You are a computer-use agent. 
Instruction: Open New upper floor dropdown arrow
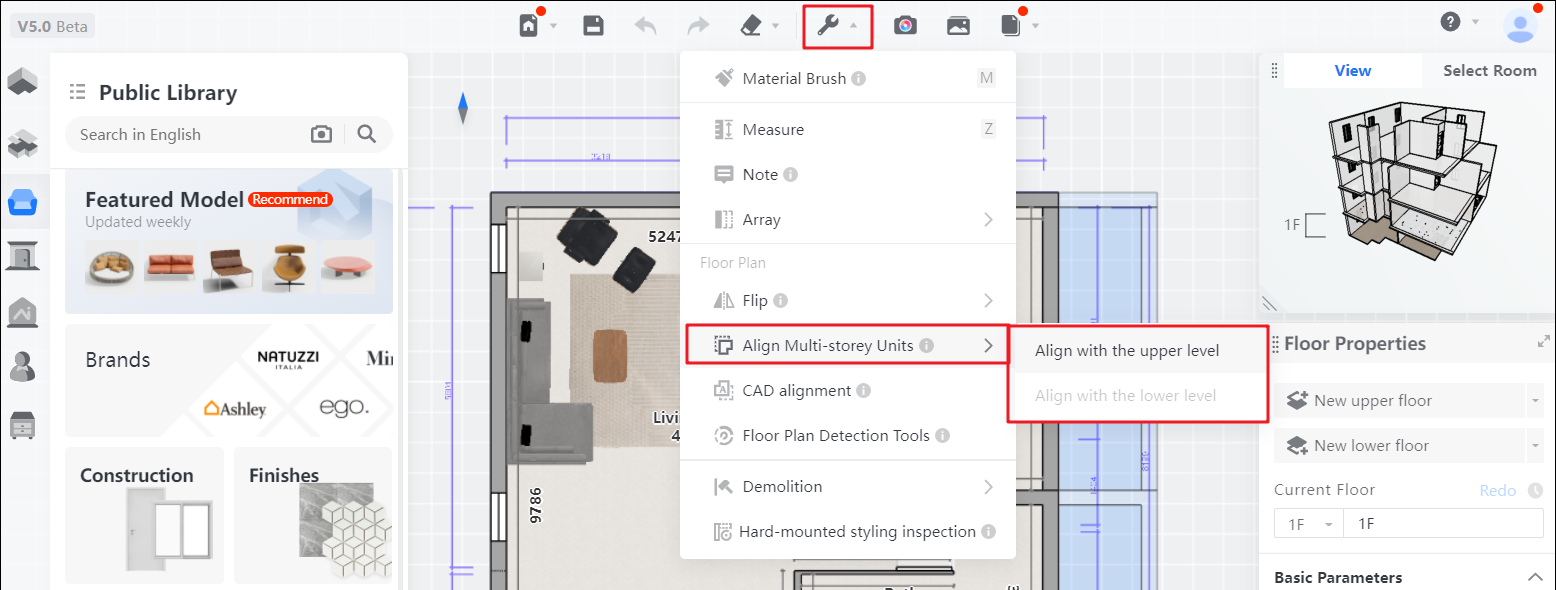1534,401
